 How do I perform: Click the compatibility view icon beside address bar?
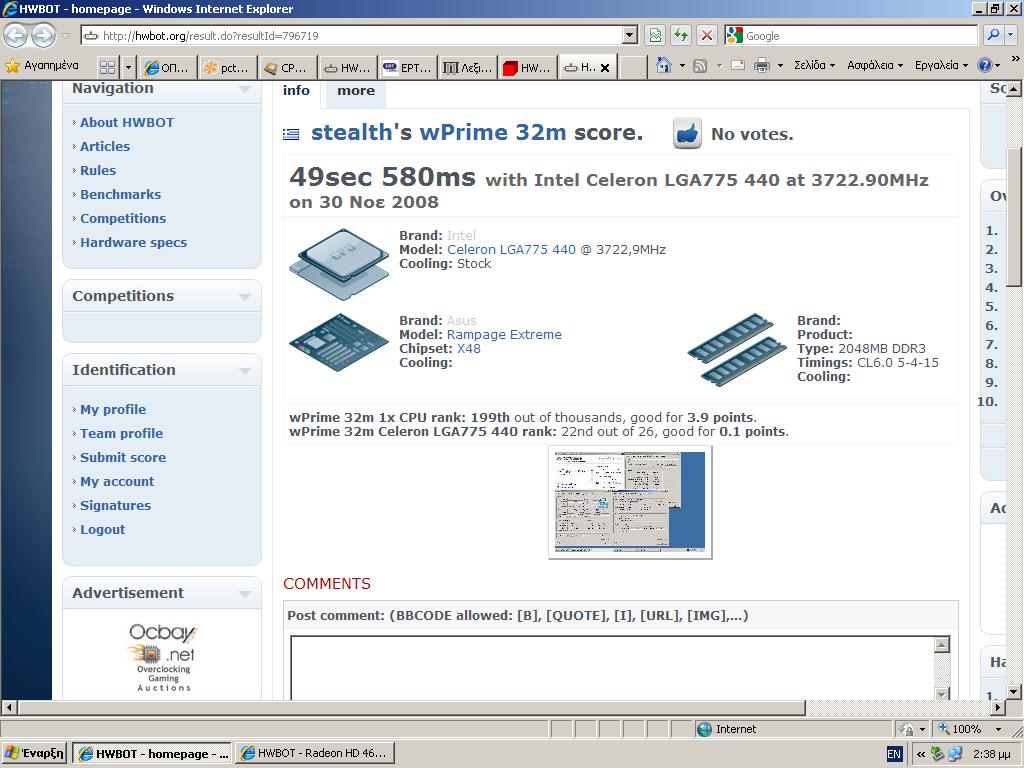coord(655,35)
